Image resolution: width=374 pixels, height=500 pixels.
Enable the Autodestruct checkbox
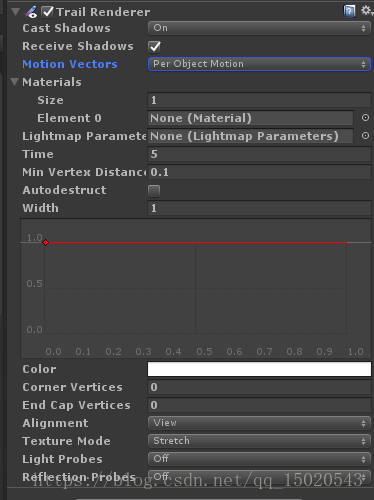[x=154, y=191]
